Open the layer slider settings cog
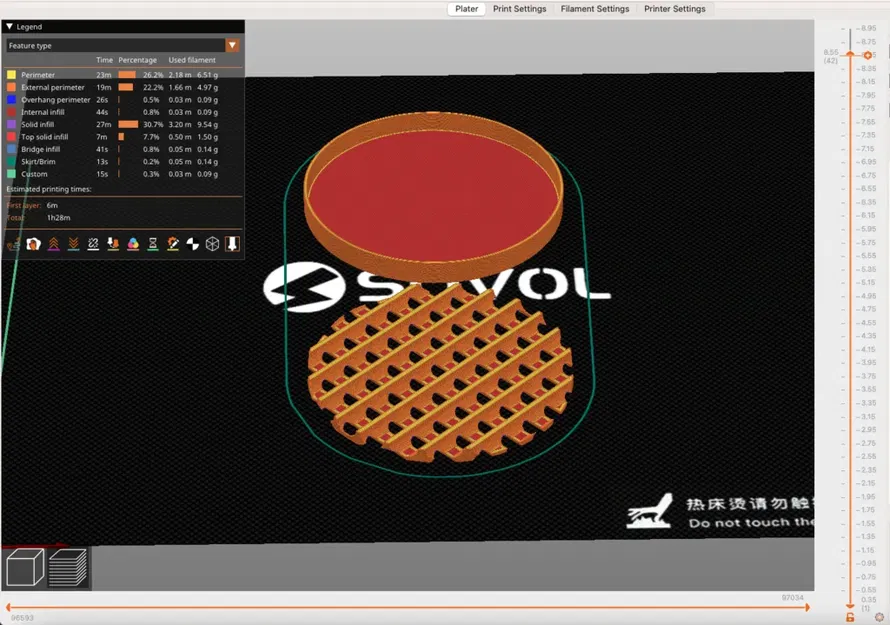 [x=879, y=617]
